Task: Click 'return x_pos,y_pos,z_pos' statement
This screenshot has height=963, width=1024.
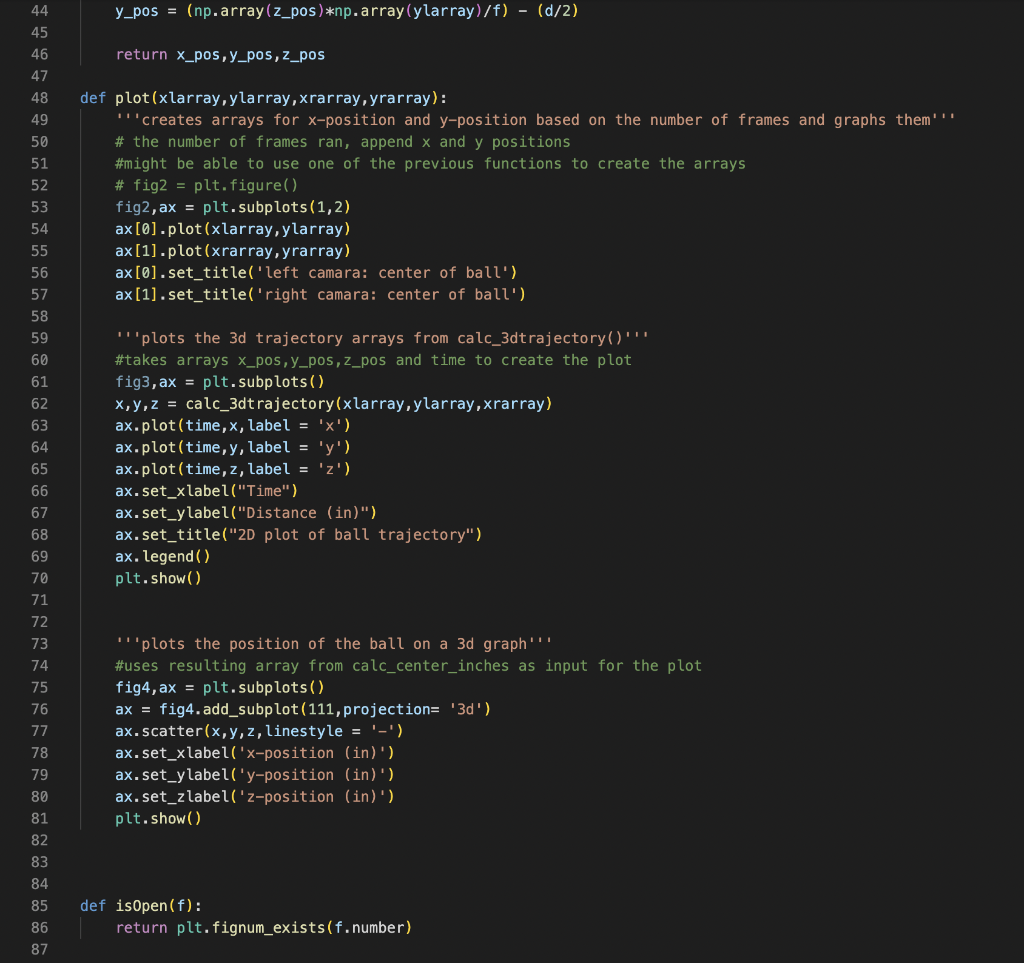Action: pyautogui.click(x=220, y=54)
